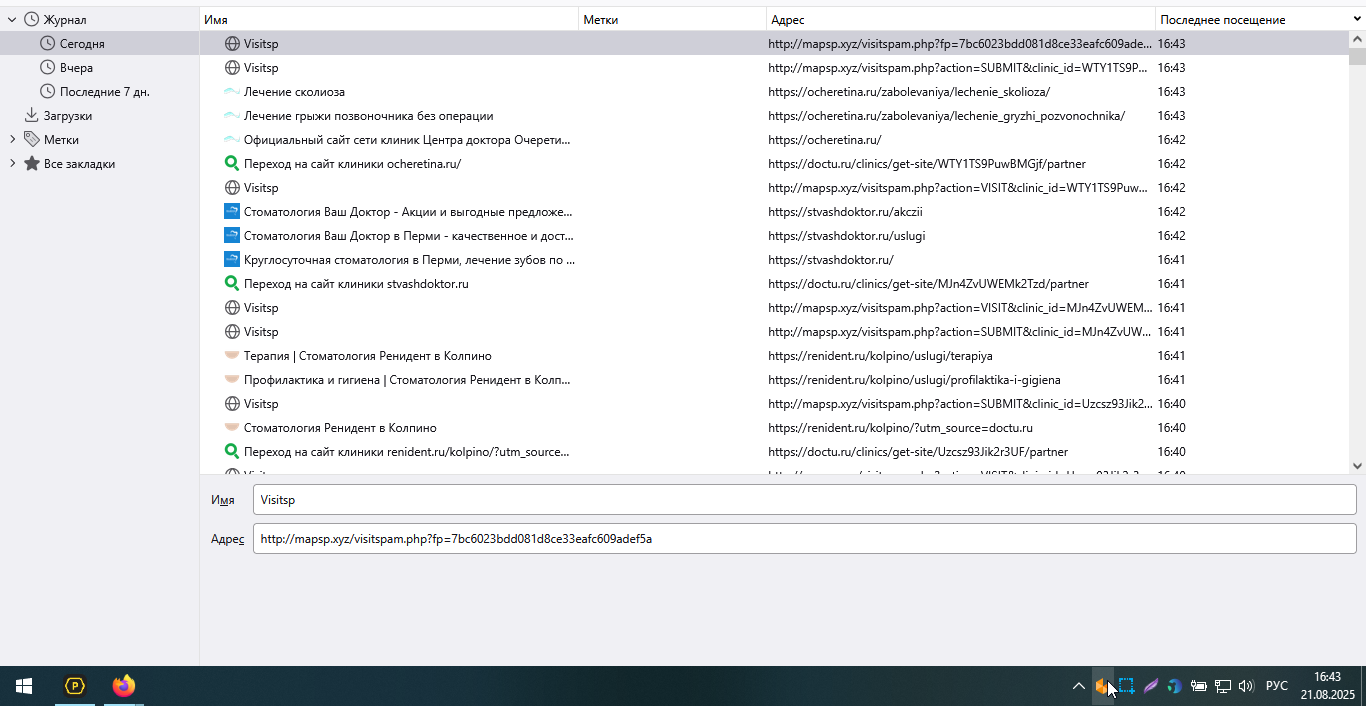
Task: Open the column picker at header's right edge
Action: [x=1356, y=19]
